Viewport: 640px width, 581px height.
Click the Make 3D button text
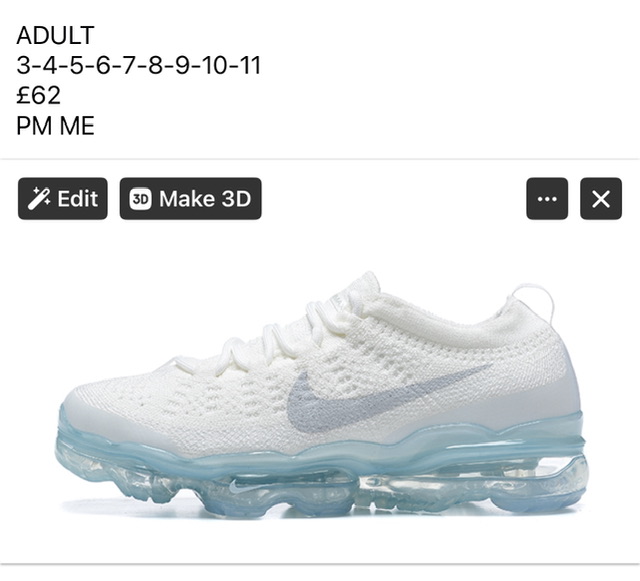tap(205, 199)
